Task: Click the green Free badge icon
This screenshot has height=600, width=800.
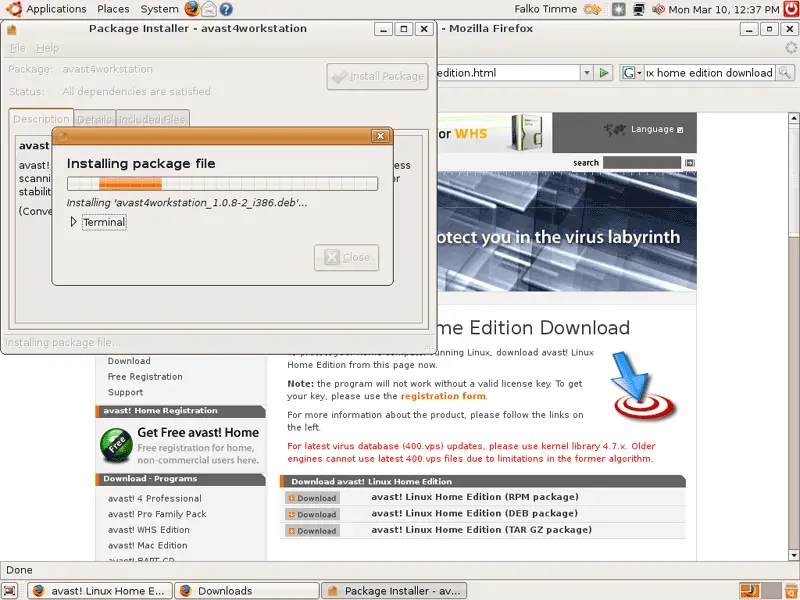Action: pos(116,445)
